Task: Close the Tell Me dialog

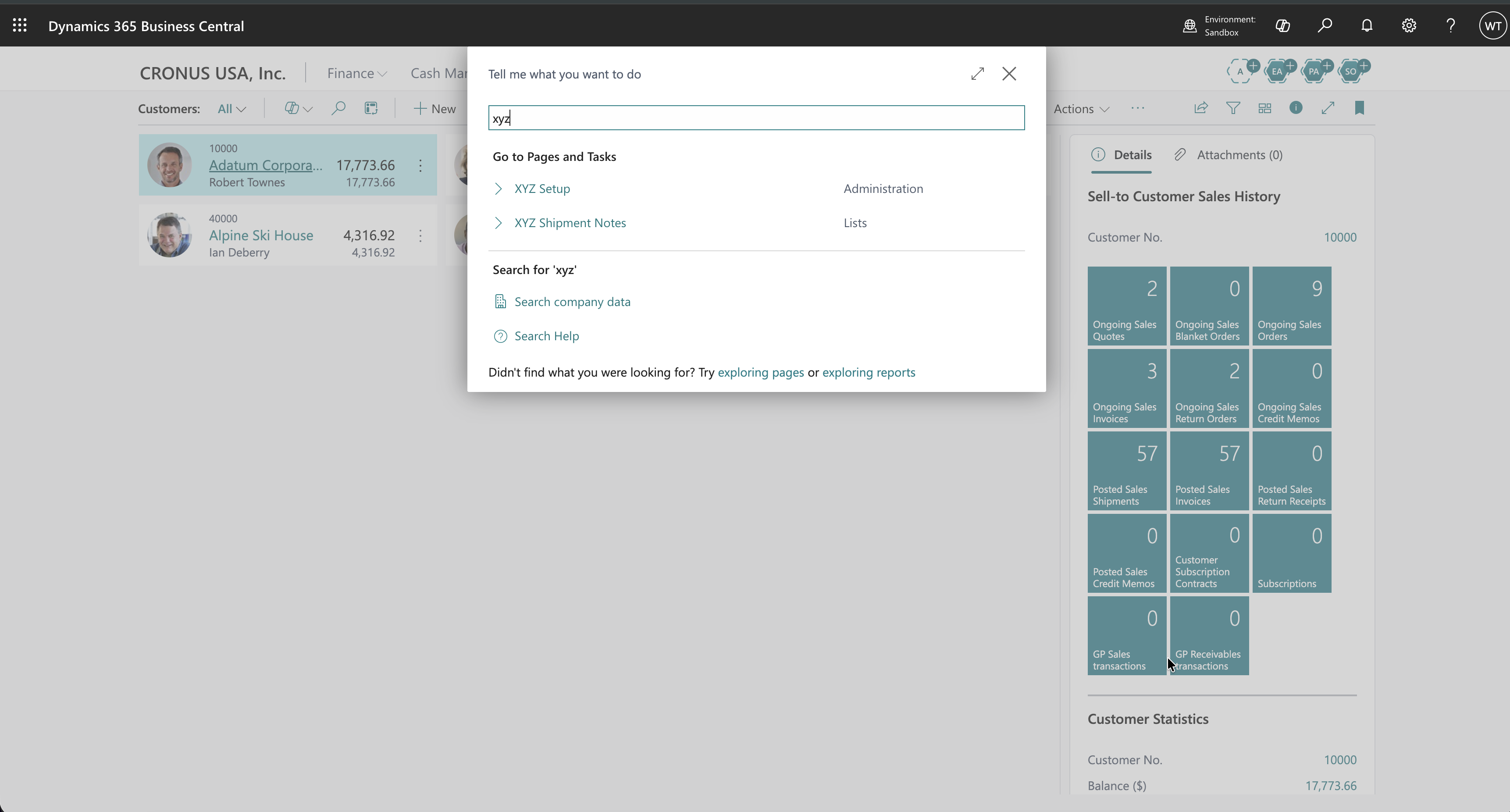Action: click(1009, 74)
